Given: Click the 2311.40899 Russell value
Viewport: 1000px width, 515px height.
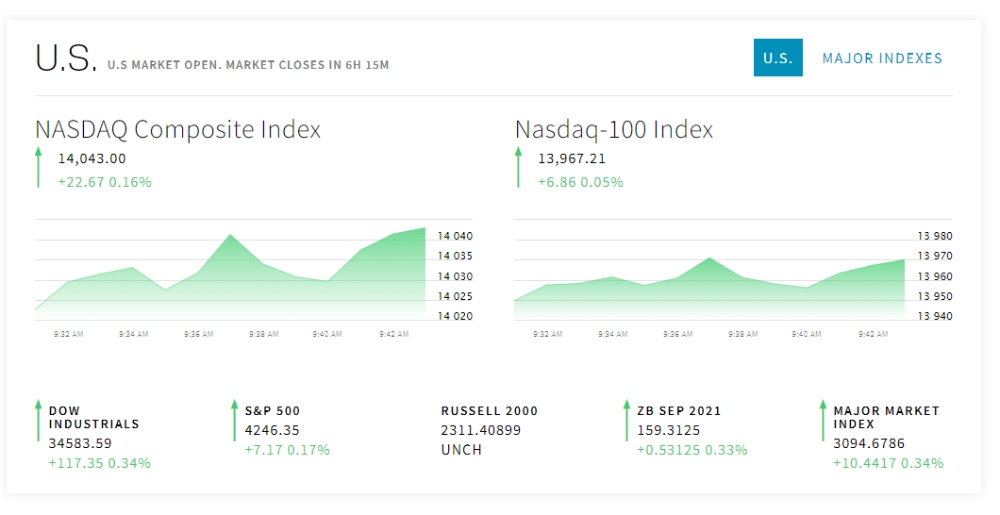Looking at the screenshot, I should (x=481, y=431).
